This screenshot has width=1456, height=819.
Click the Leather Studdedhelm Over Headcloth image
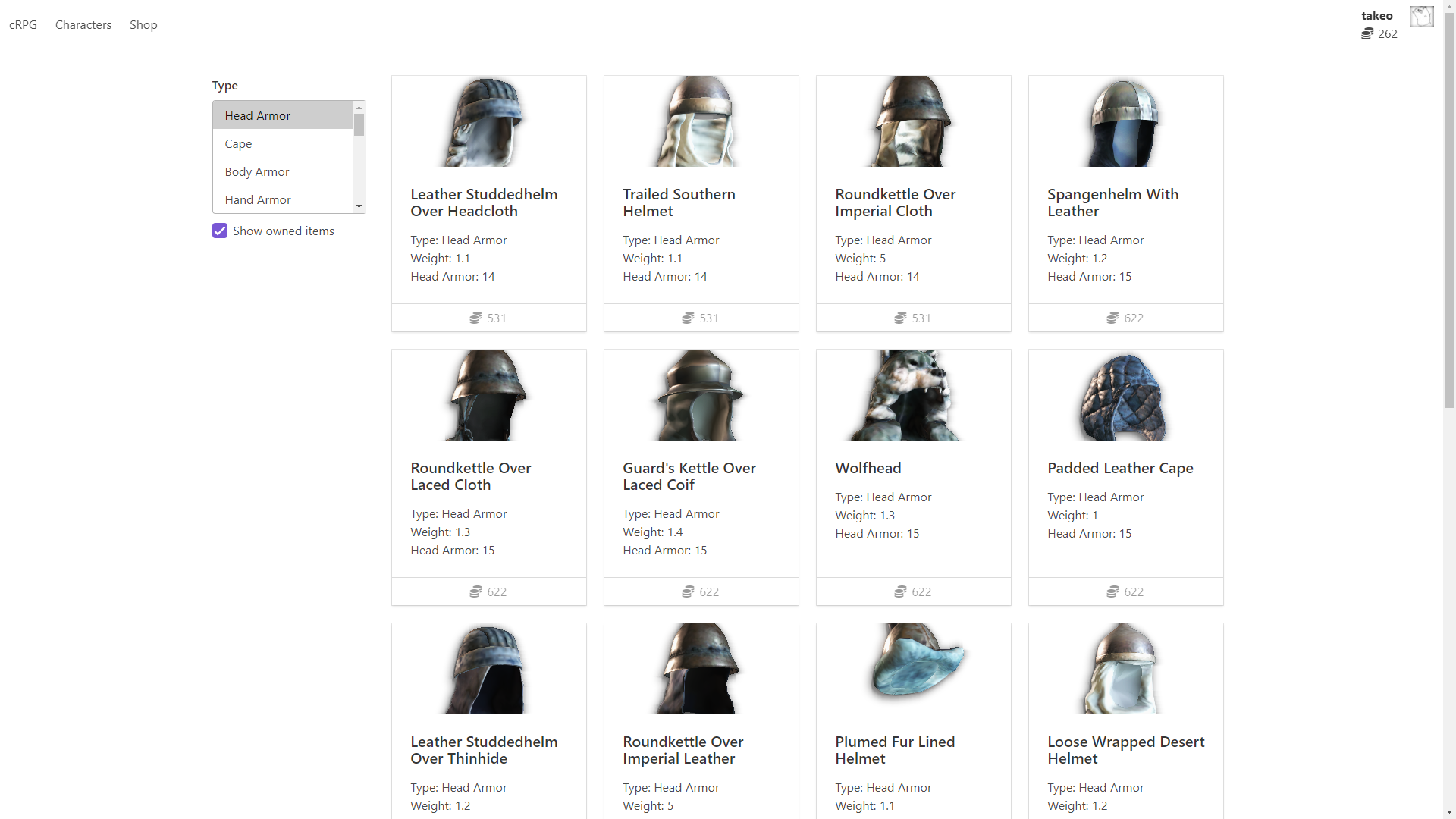488,121
